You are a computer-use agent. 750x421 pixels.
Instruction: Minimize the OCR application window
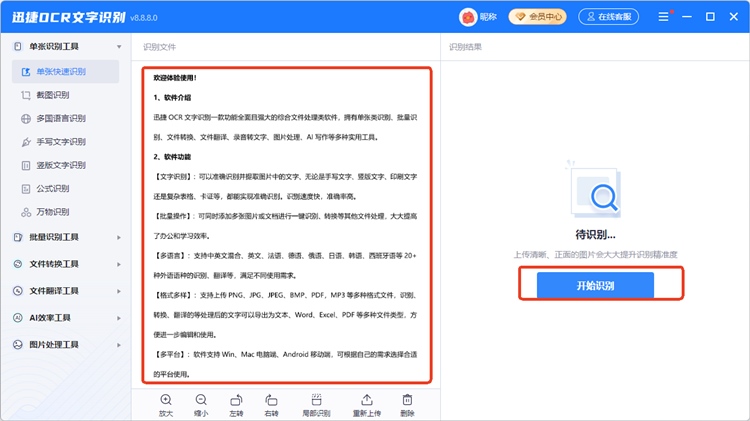pyautogui.click(x=687, y=17)
